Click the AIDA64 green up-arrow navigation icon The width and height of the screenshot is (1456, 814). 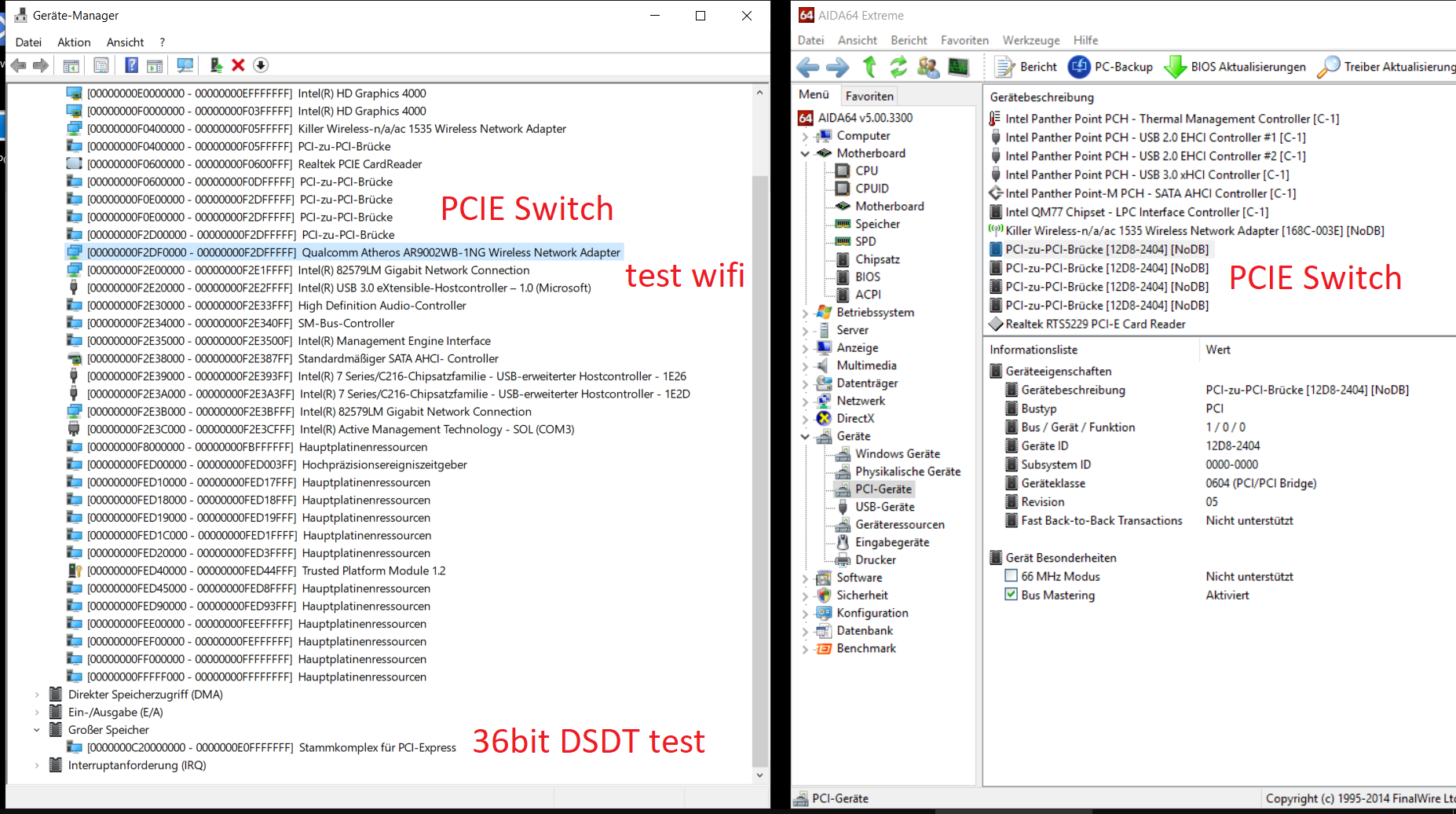[869, 67]
